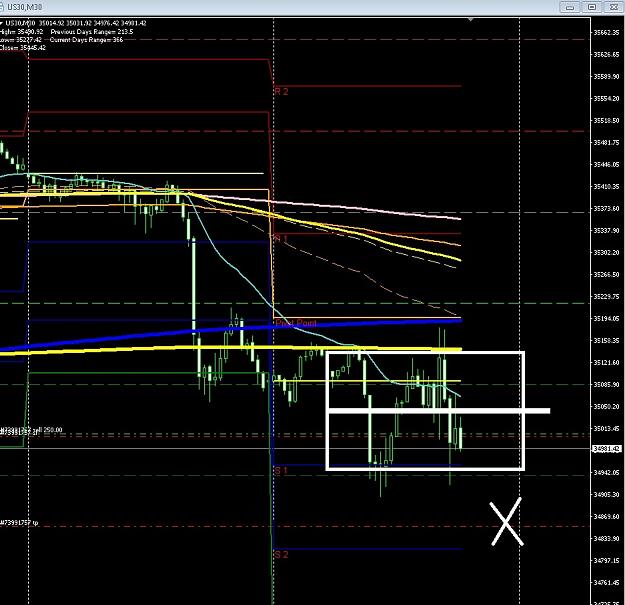Image resolution: width=625 pixels, height=605 pixels.
Task: Click price scale value 35085.90
Action: (x=607, y=385)
